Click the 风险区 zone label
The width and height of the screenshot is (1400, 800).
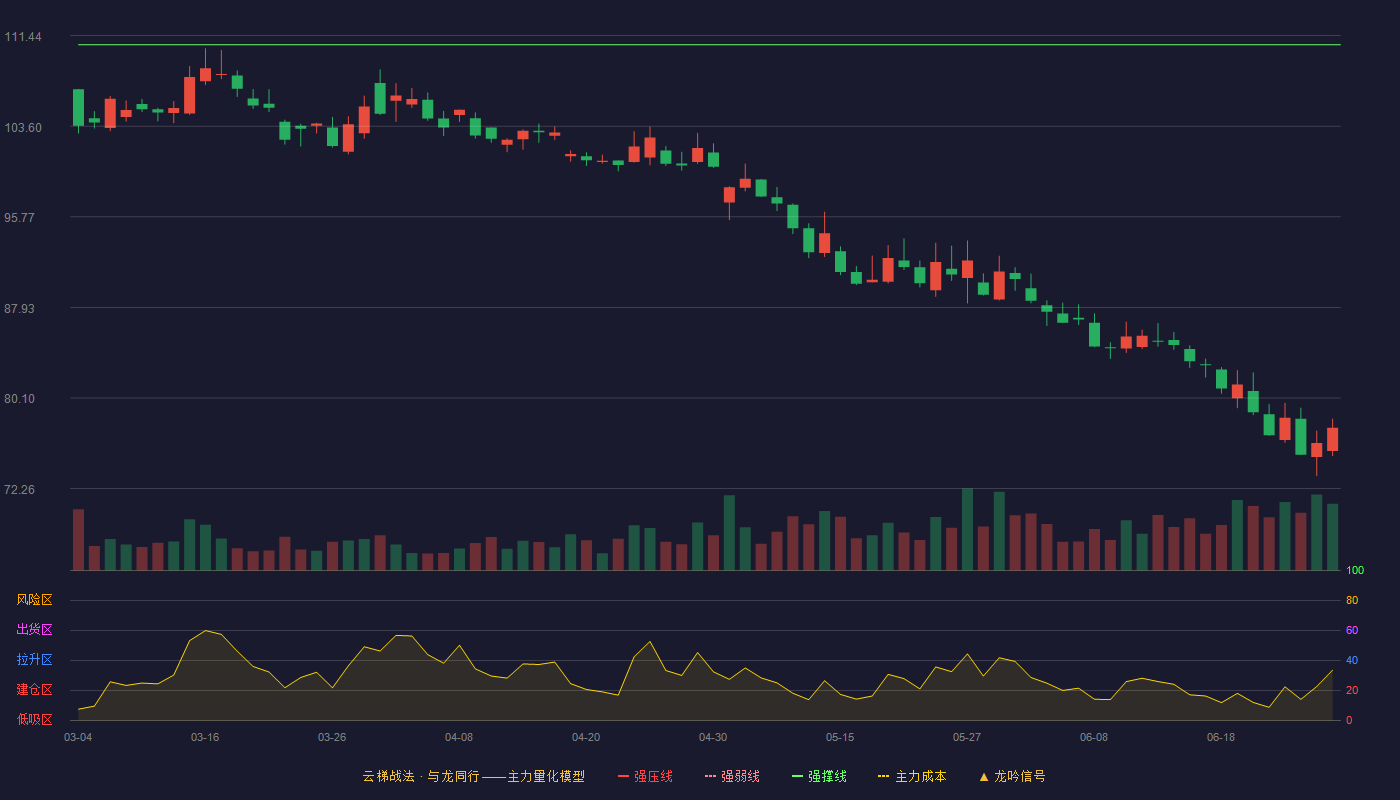34,600
